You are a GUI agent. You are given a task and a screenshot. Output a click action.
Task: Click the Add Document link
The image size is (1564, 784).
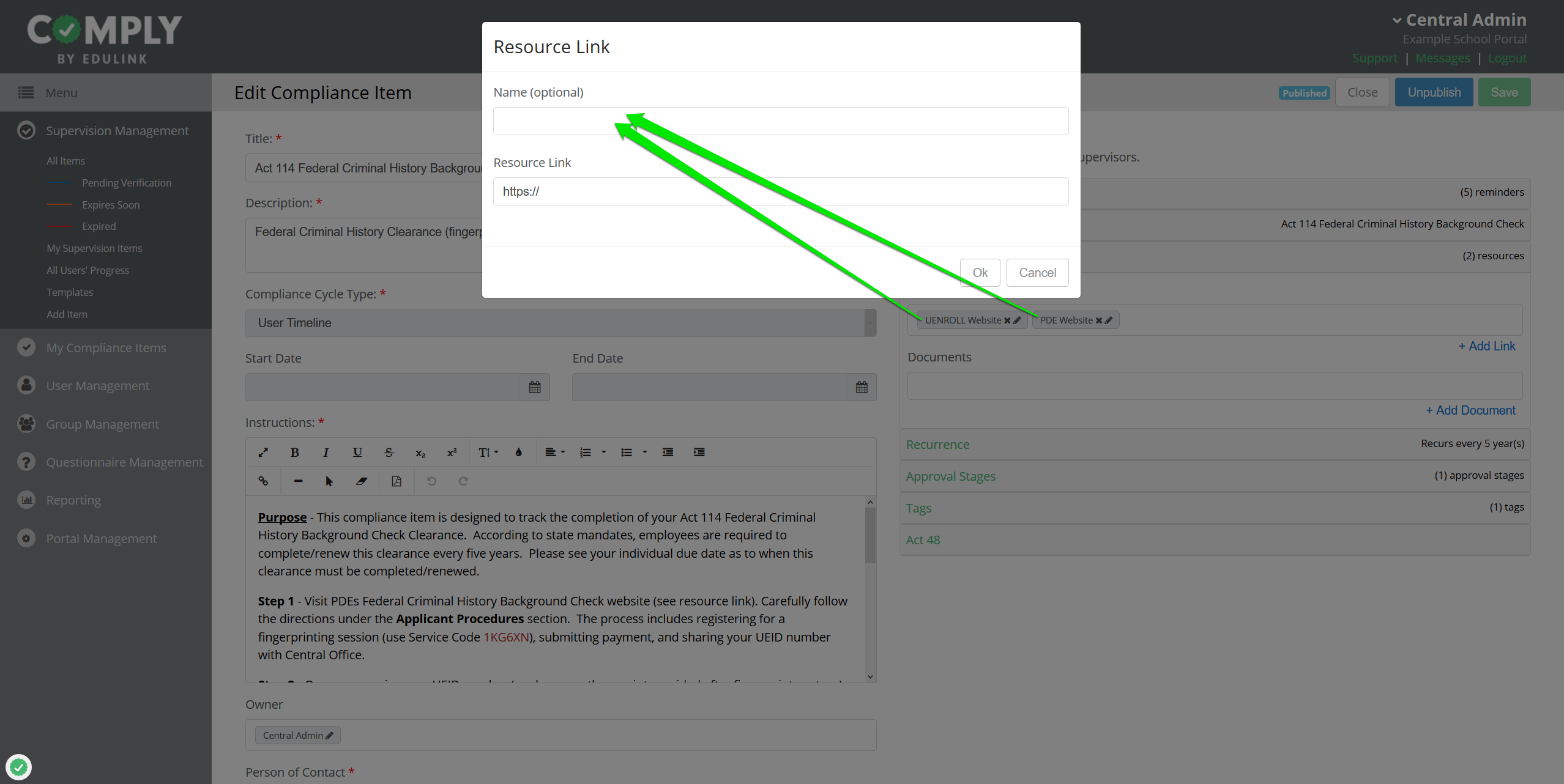(x=1471, y=410)
